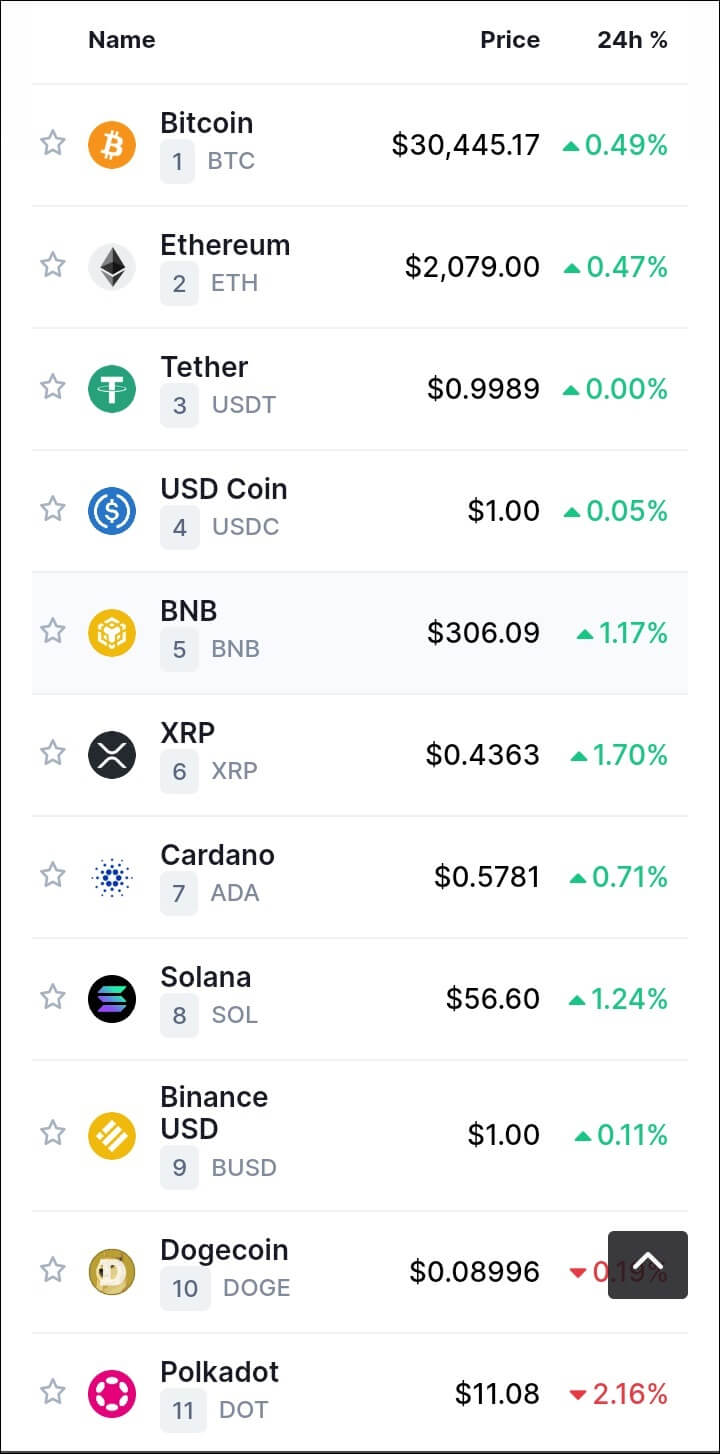Viewport: 720px width, 1454px height.
Task: Click the Solana logo icon
Action: [112, 999]
